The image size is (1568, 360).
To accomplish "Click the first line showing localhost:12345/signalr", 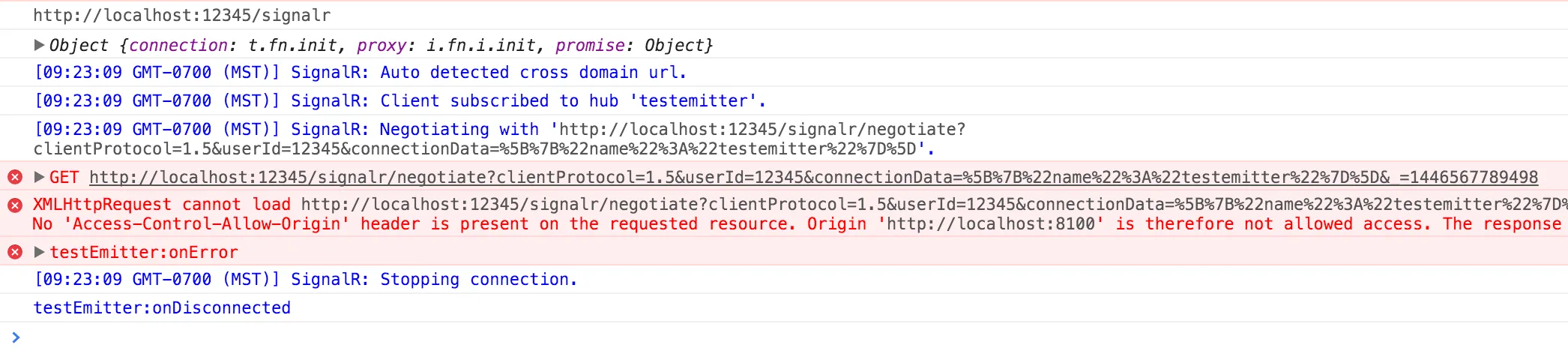I will coord(181,16).
